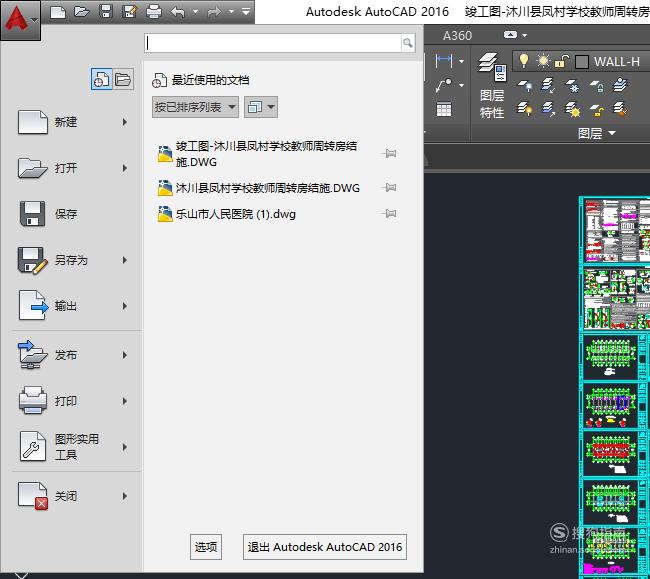
Task: Click the 选项 (Options) button
Action: [x=206, y=547]
